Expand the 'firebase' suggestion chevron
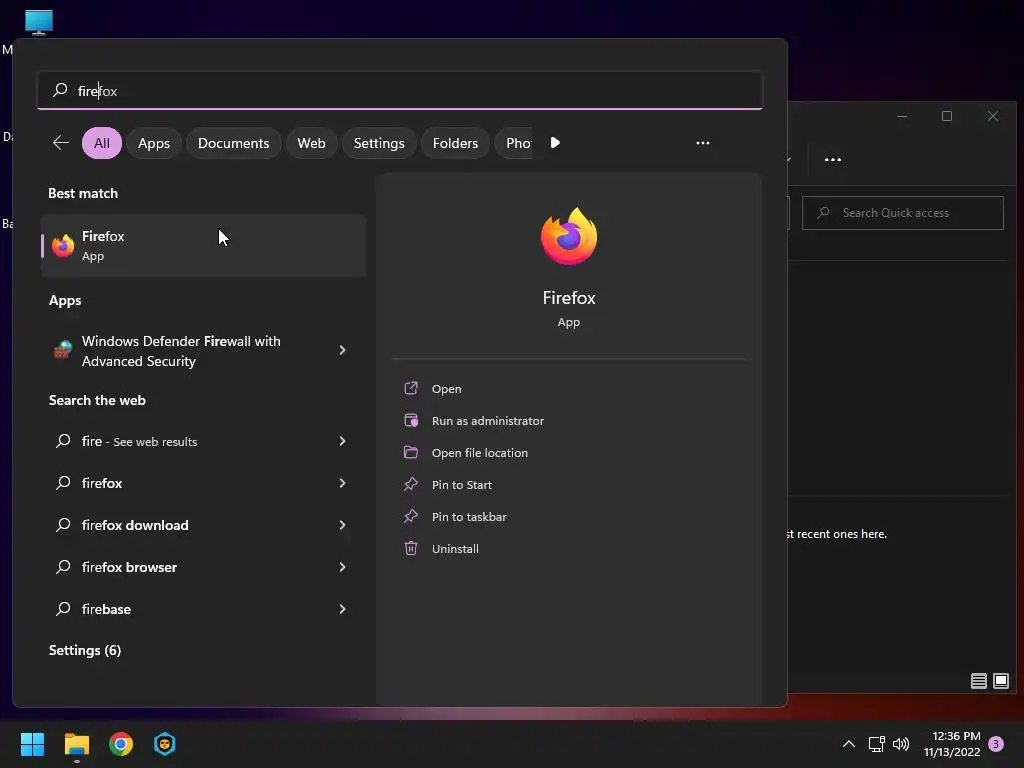 coord(342,609)
